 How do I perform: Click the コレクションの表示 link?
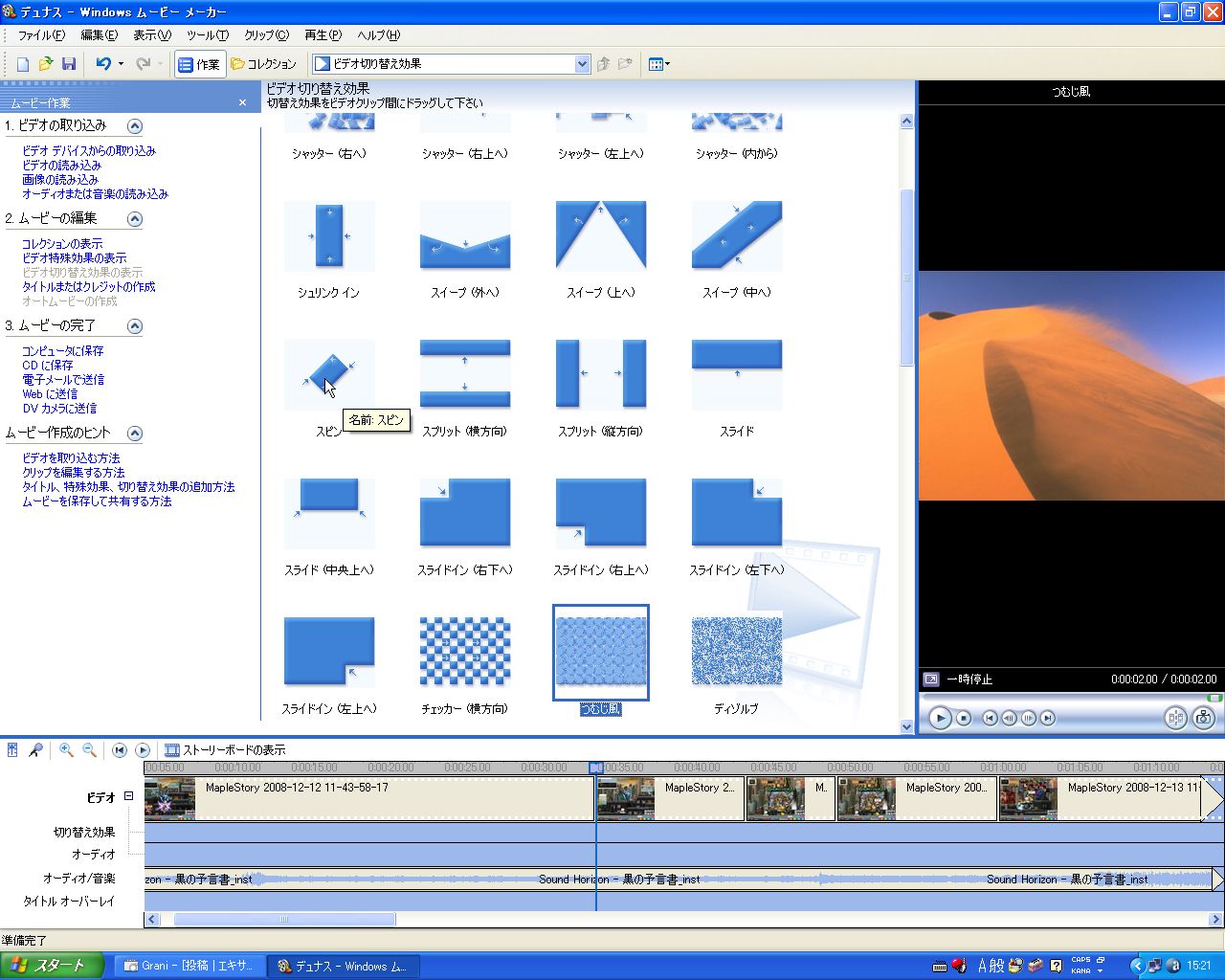62,243
